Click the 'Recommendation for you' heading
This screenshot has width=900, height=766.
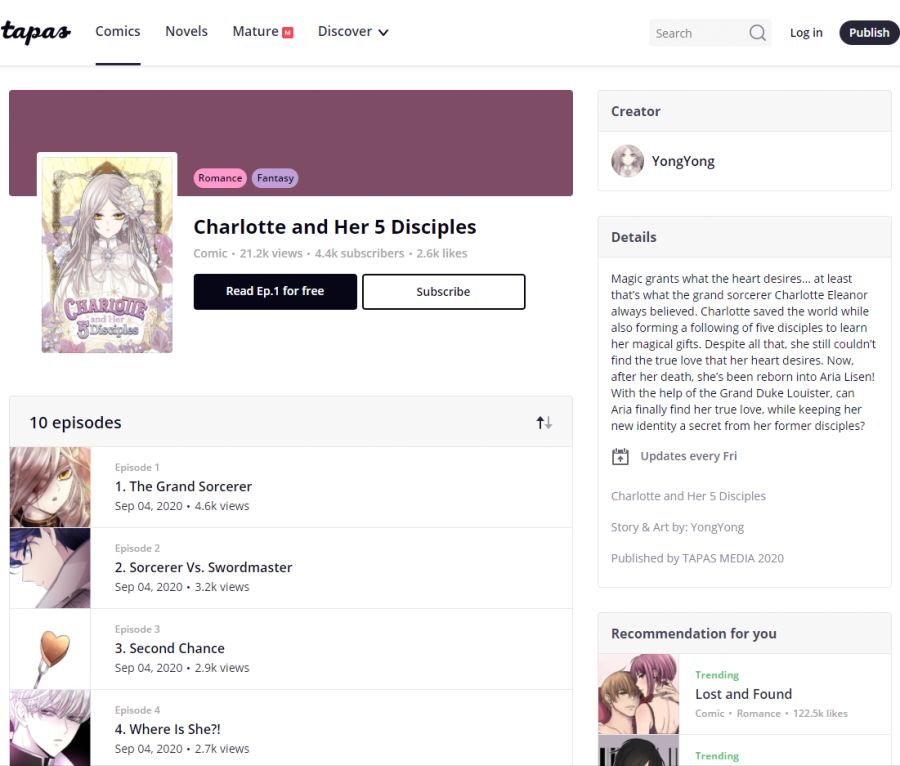693,634
